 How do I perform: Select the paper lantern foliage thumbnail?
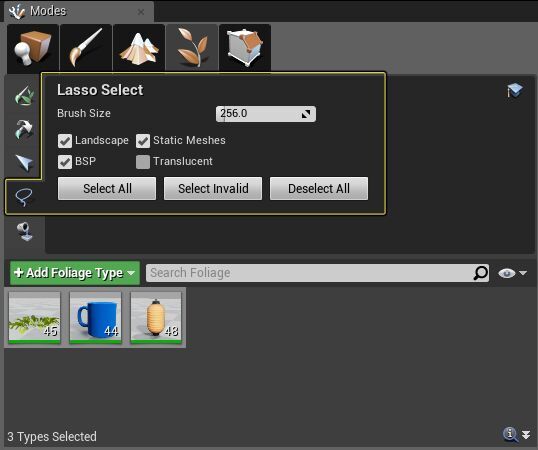[156, 318]
